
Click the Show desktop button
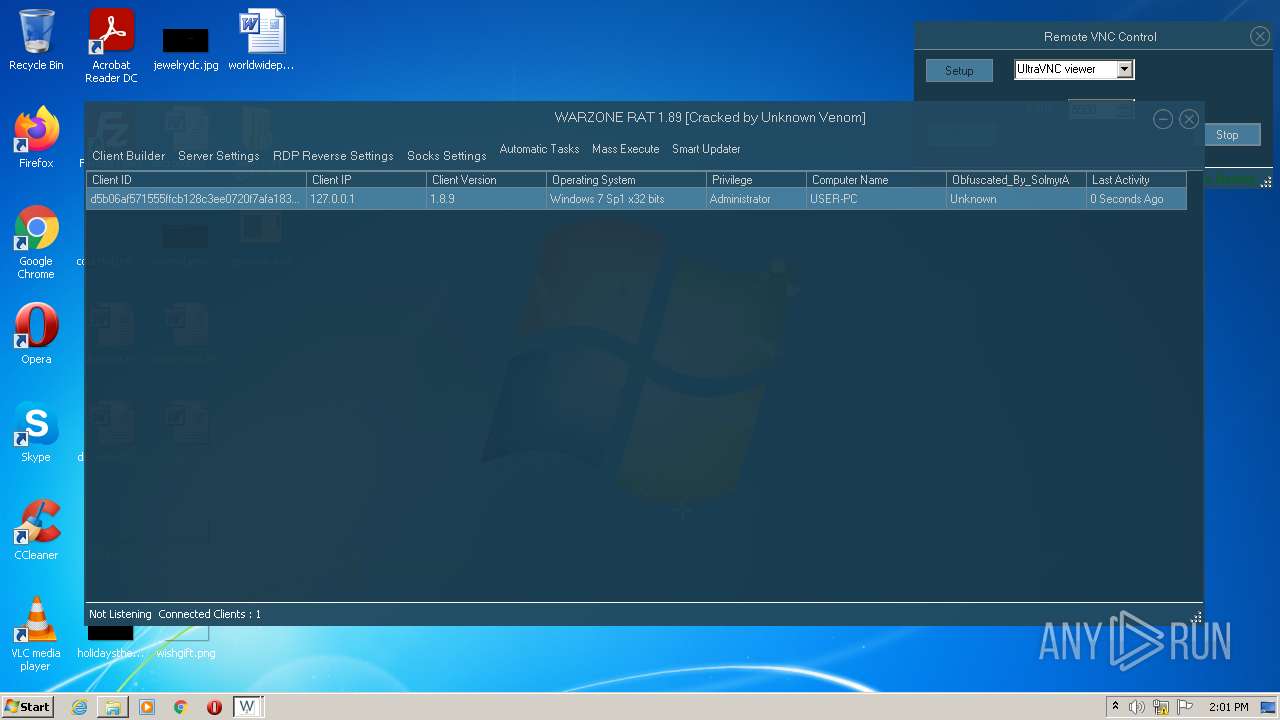click(1270, 707)
